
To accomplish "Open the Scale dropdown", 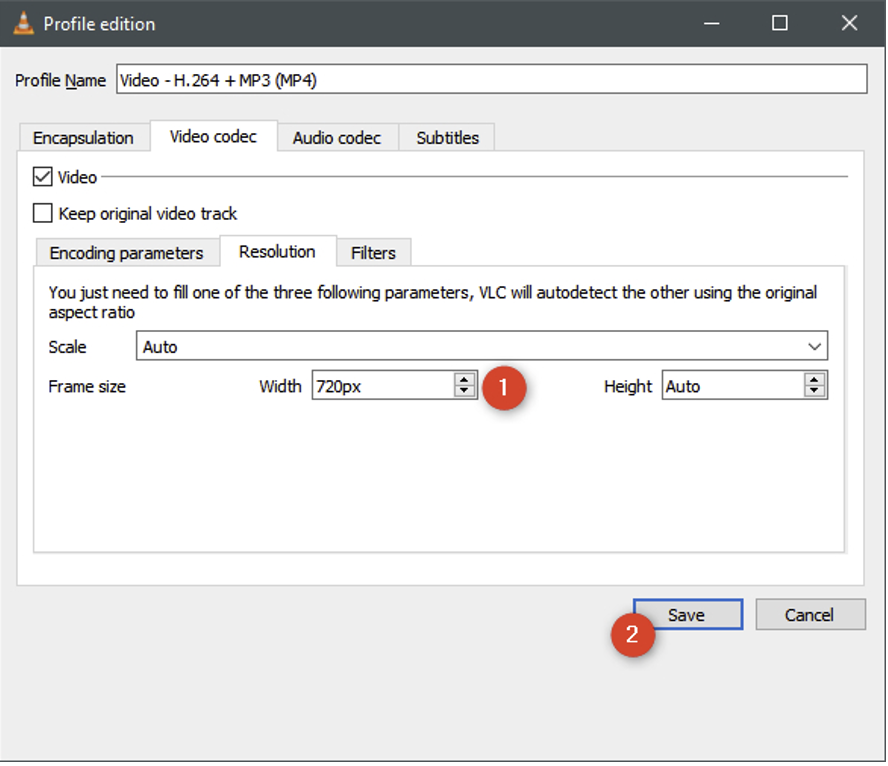I will 481,346.
